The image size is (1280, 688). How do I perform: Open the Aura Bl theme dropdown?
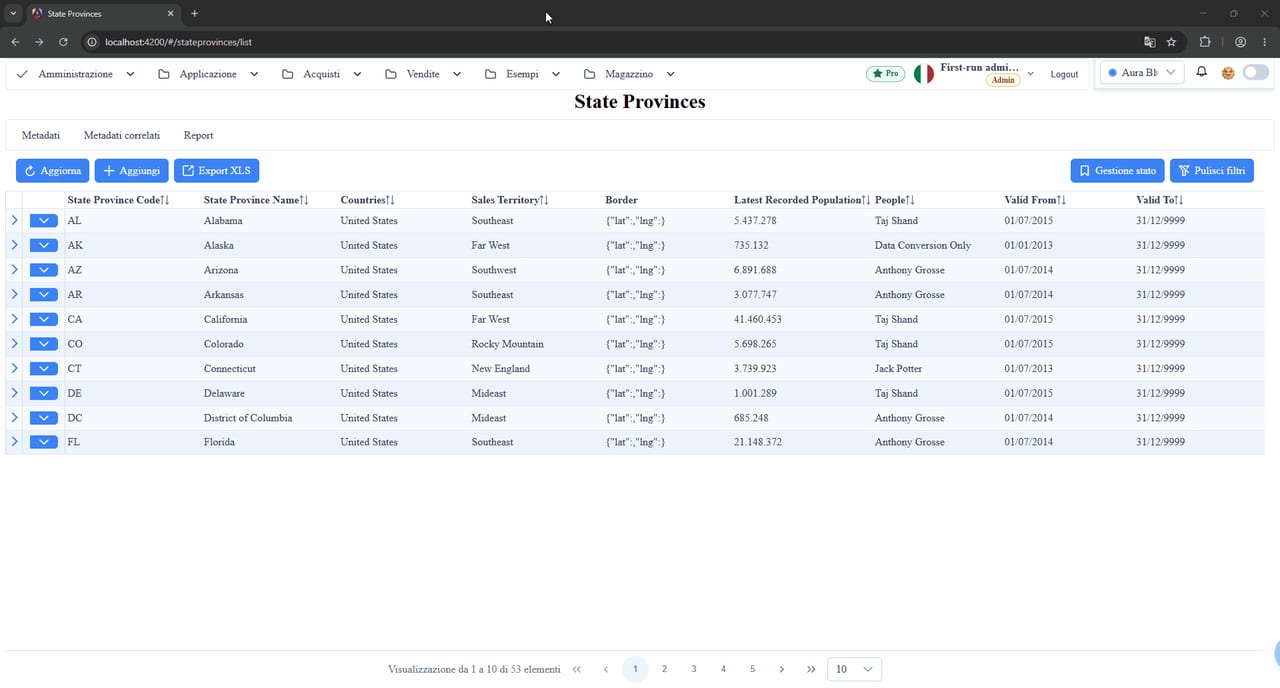[x=1142, y=73]
